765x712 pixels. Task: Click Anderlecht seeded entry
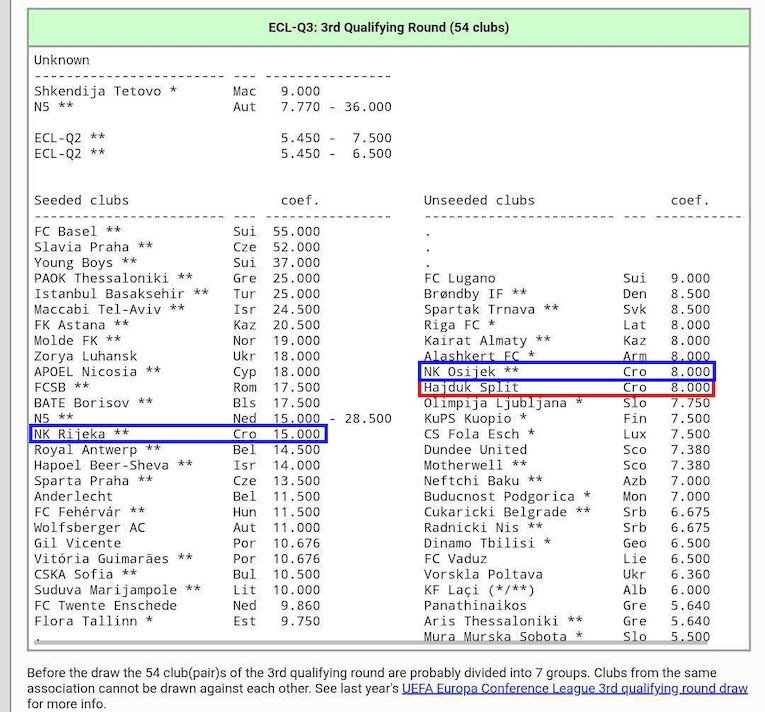(x=177, y=496)
